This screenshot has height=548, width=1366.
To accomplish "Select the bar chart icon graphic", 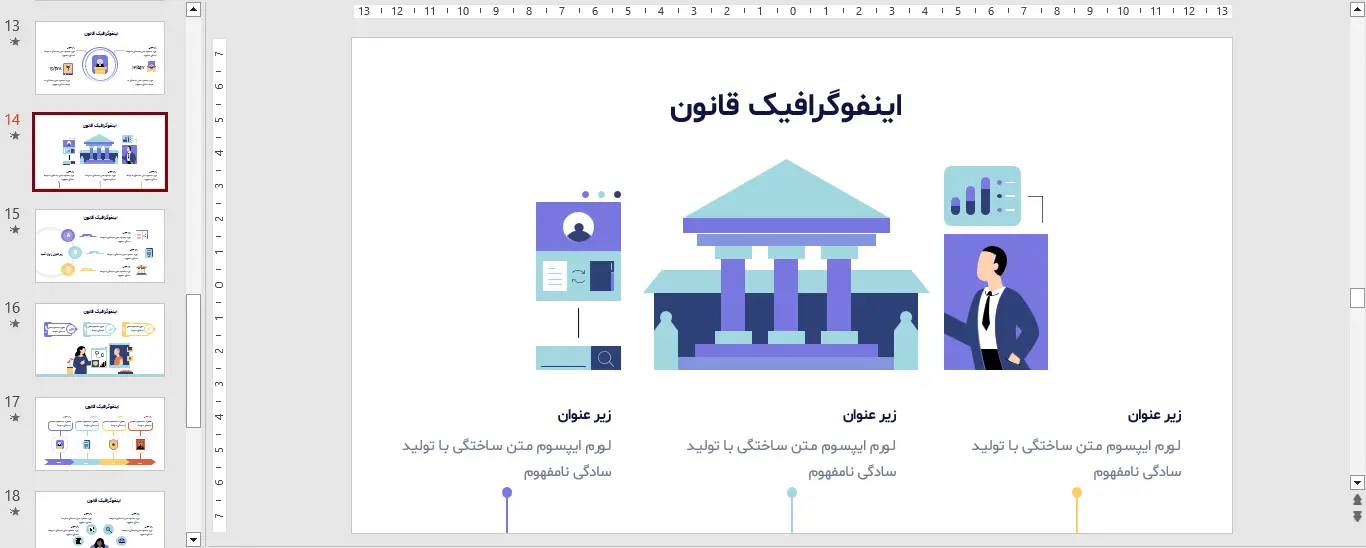I will [981, 196].
